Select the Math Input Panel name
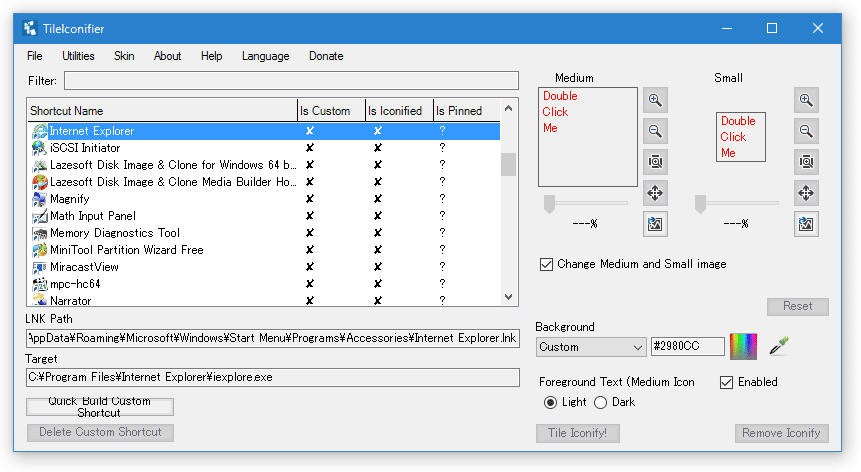 (x=93, y=216)
